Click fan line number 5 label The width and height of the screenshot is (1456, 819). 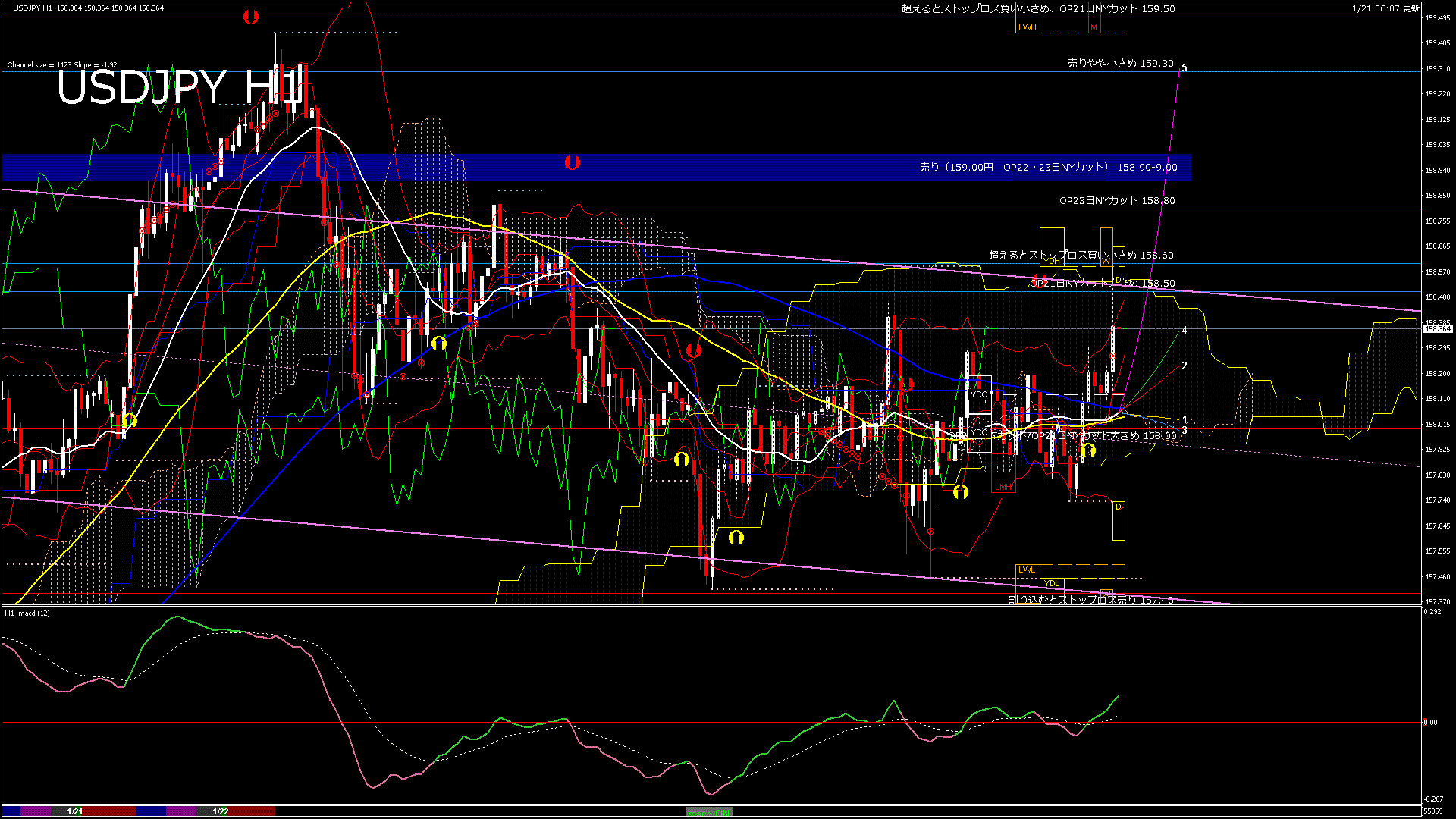[x=1185, y=68]
